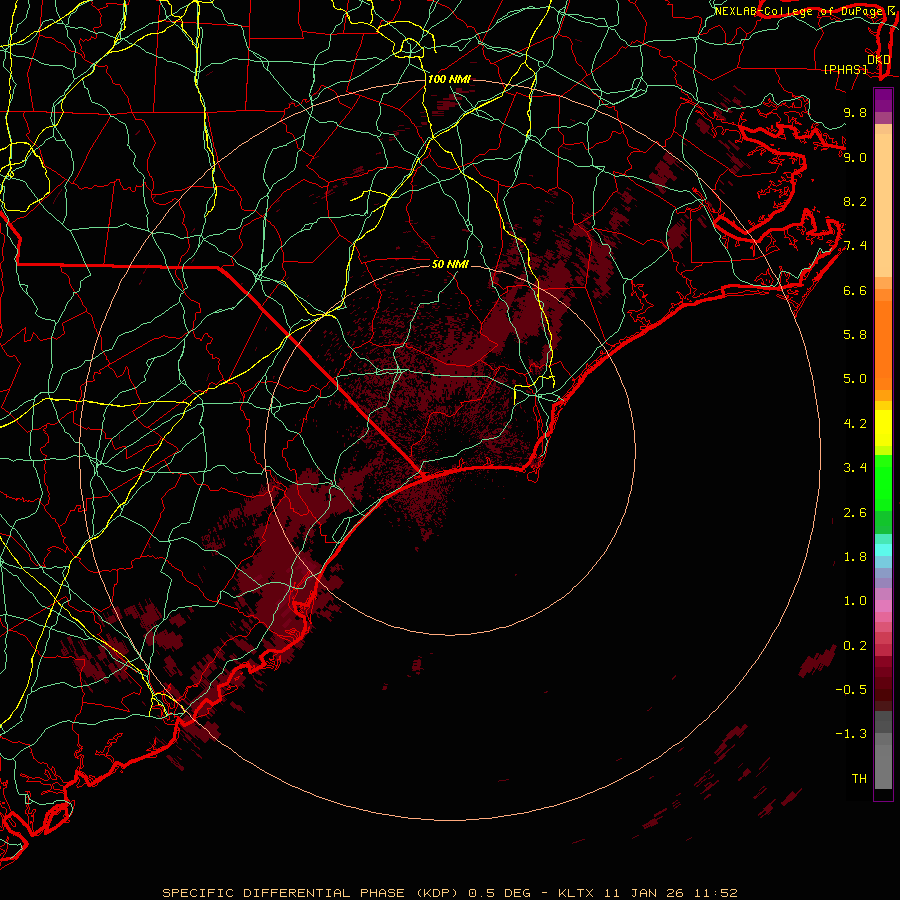Click the 5.8 value on color scale
Image resolution: width=900 pixels, height=900 pixels.
[855, 335]
